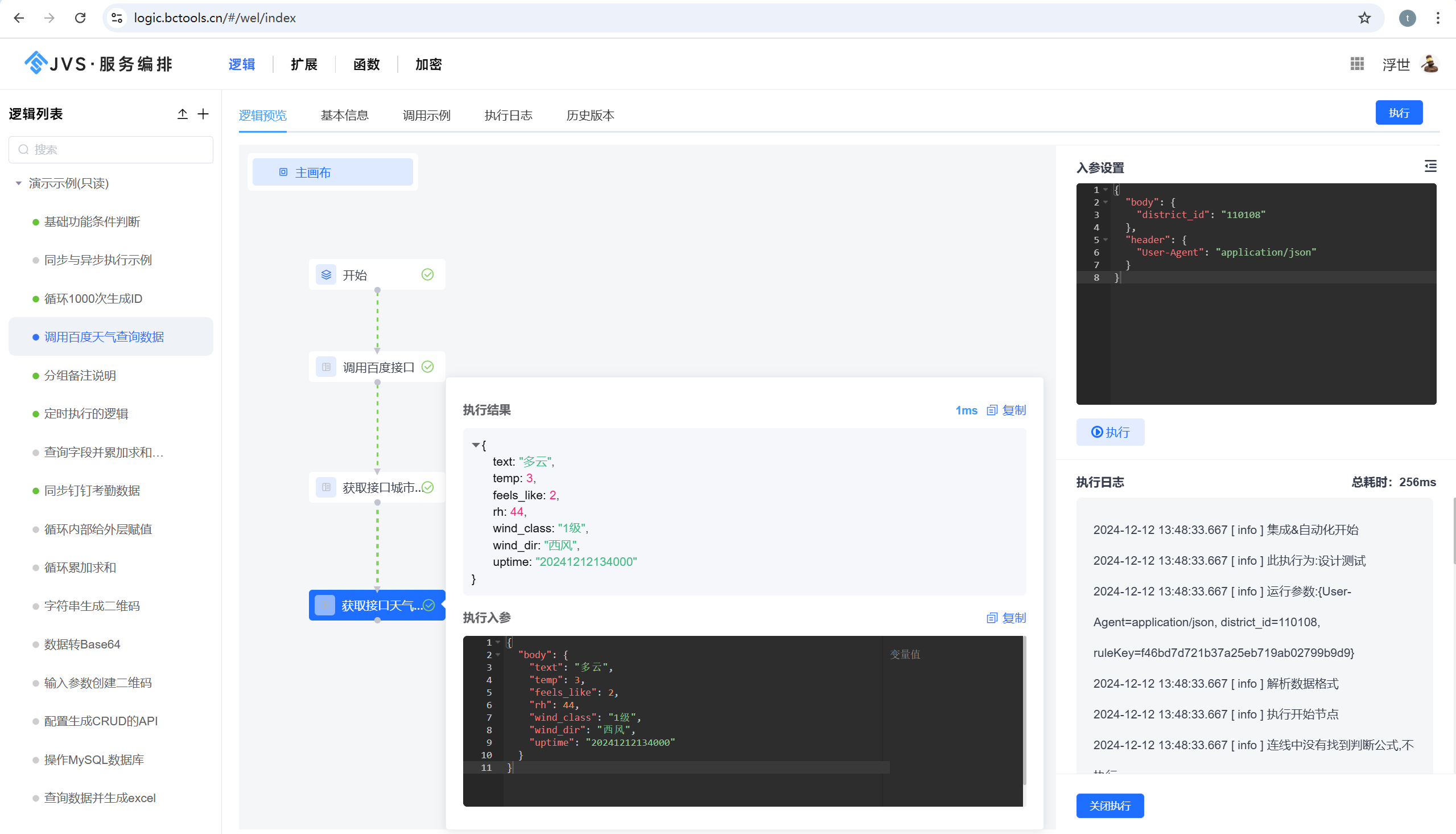Select 循环1000次生成ID in the logic list

pos(93,298)
